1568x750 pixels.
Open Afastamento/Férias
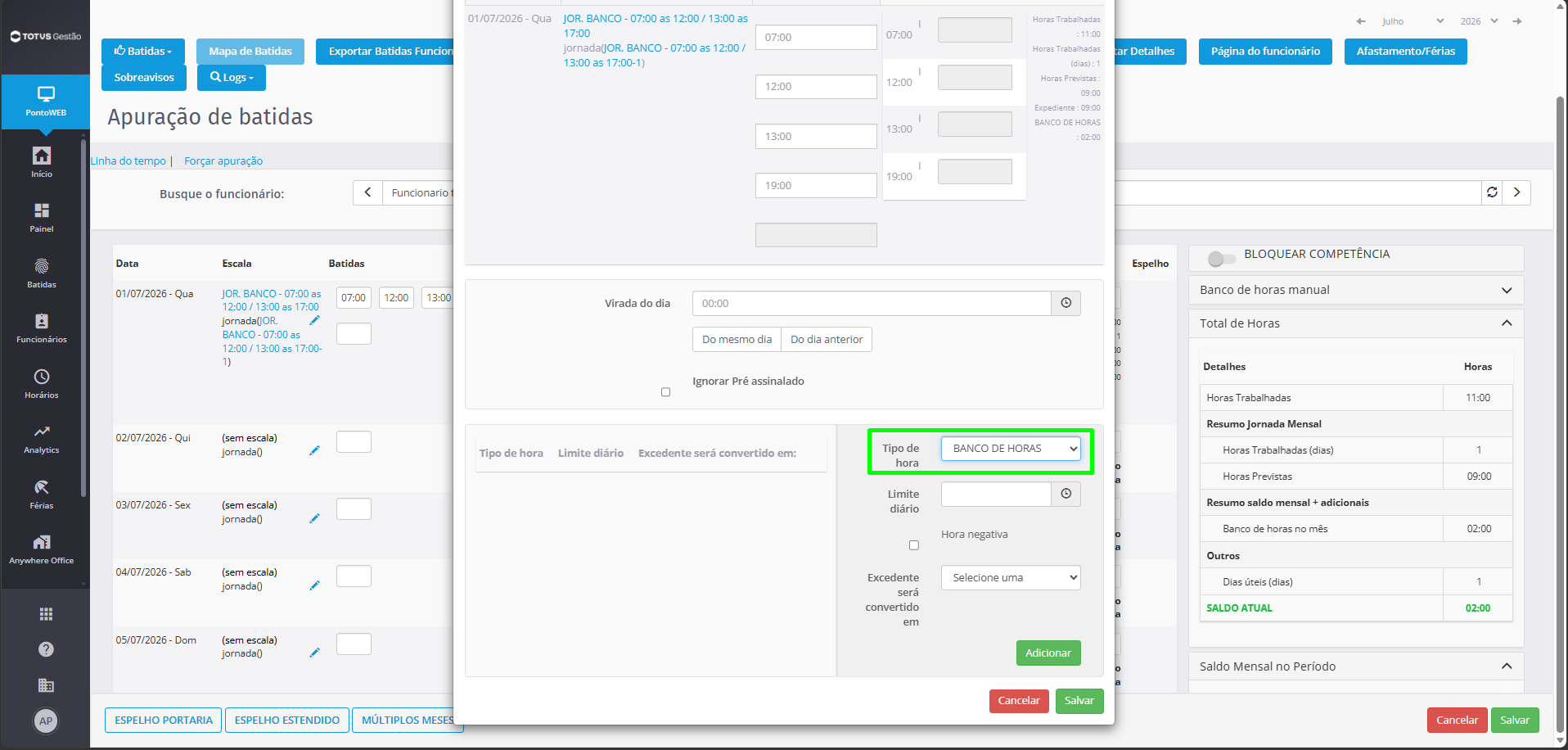click(x=1405, y=52)
